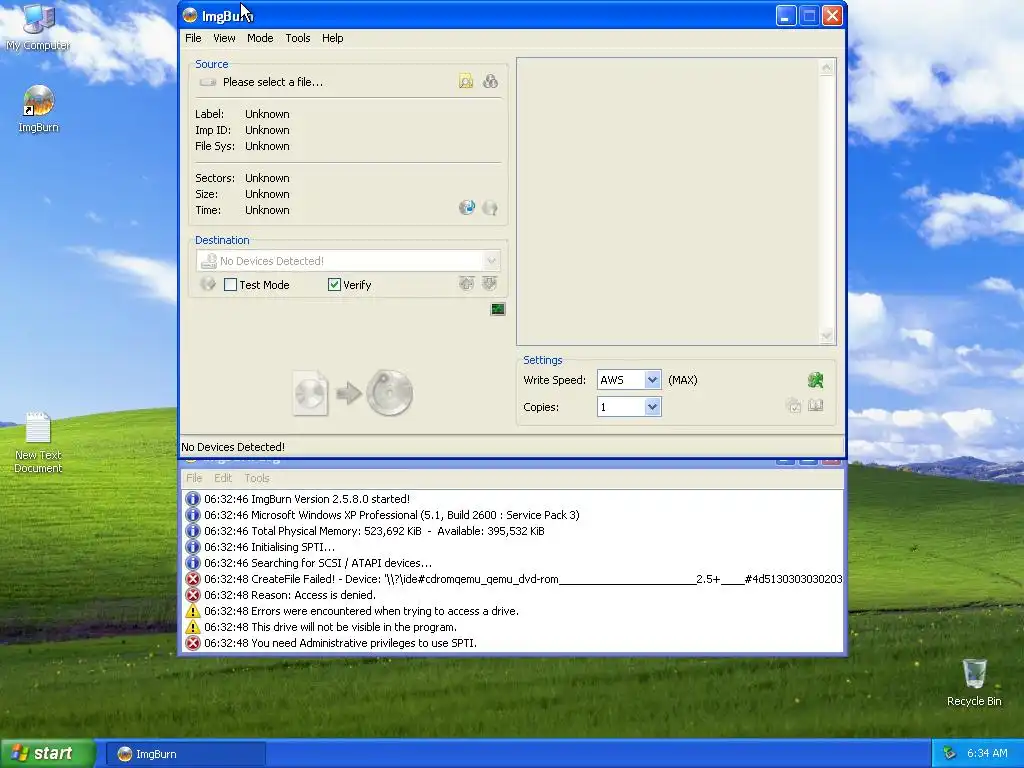Click the advanced settings checkmark icon in Settings
1024x768 pixels.
[x=793, y=406]
